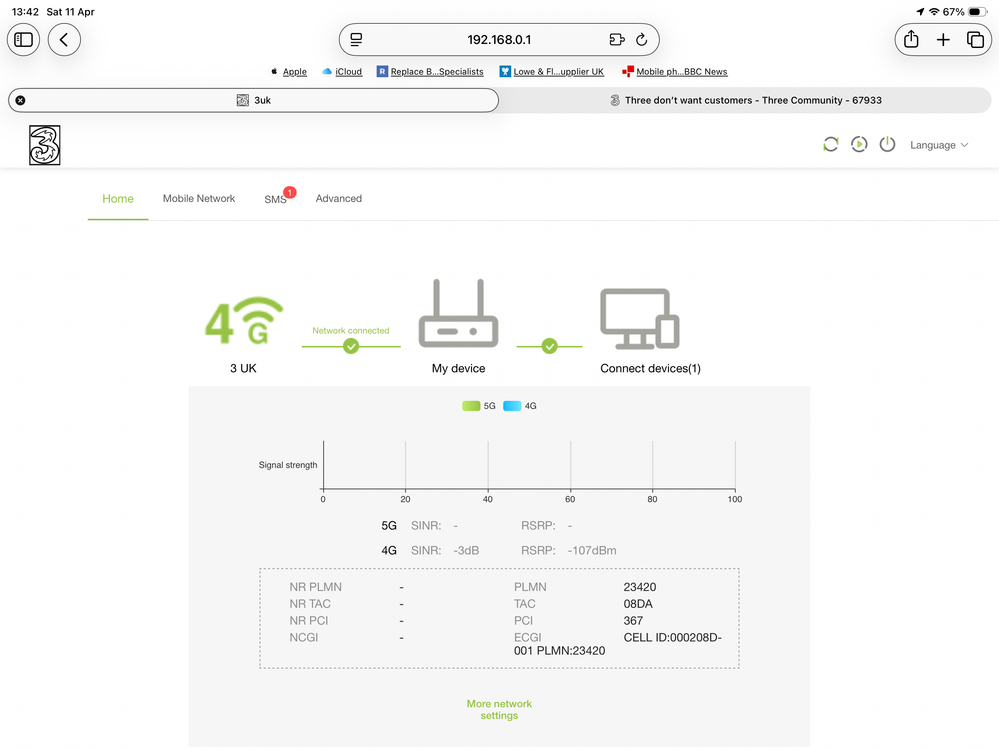Open the SMS tab
Screen dimensions: 999x749
(x=275, y=199)
